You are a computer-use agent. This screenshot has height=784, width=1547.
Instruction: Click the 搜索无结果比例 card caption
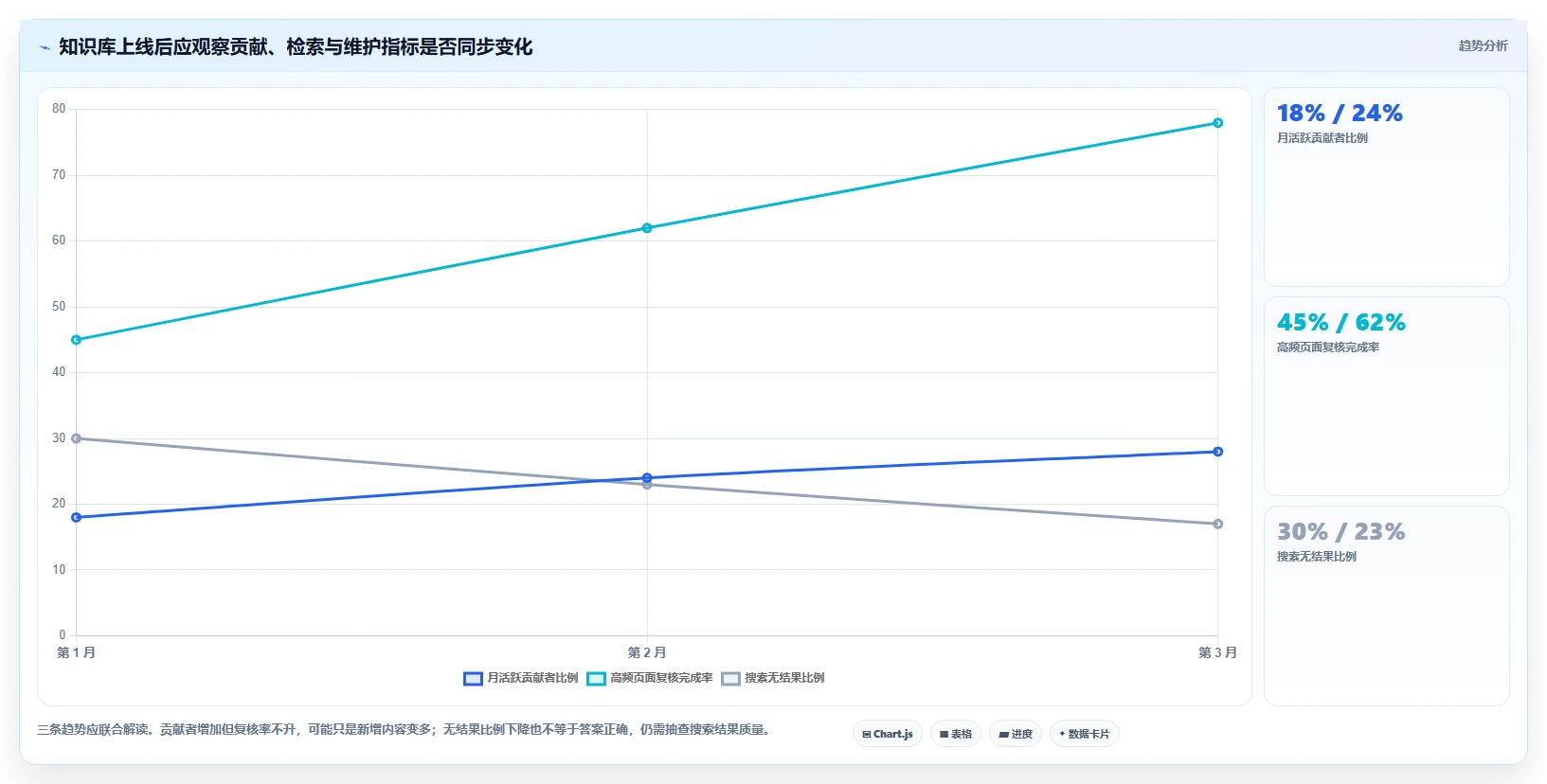click(x=1317, y=557)
